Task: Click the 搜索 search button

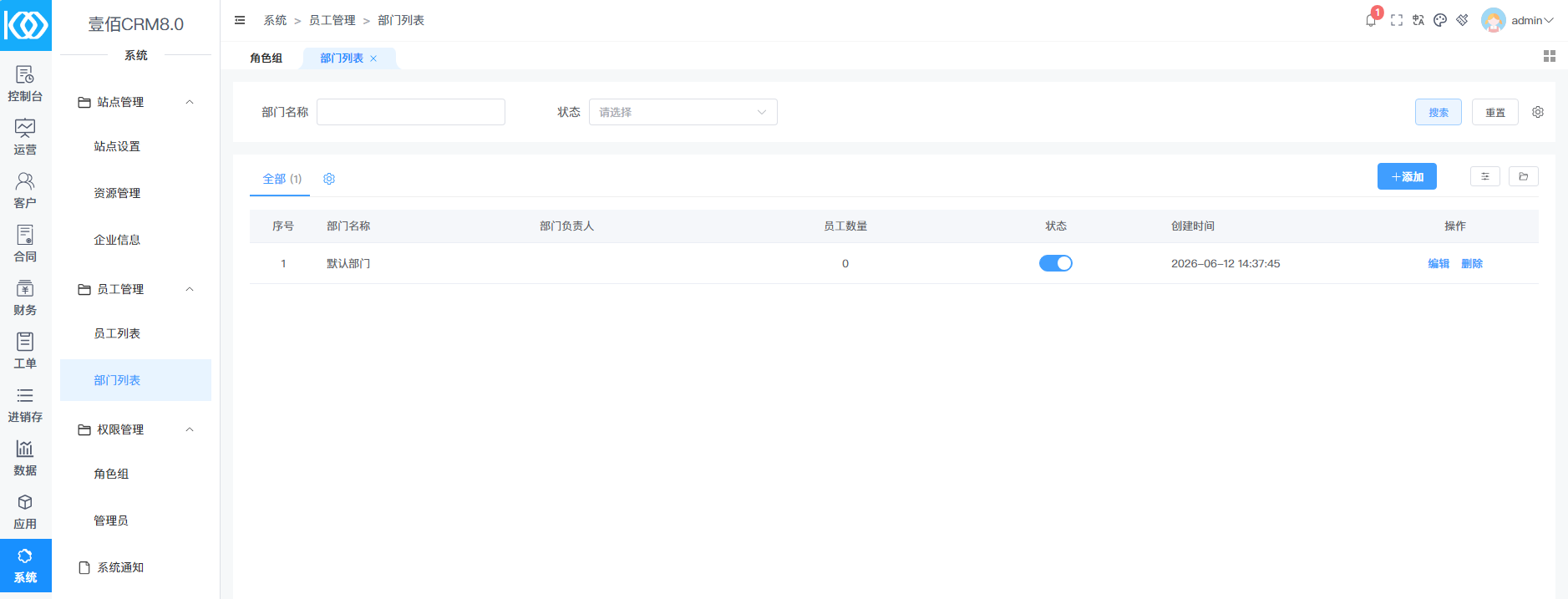Action: (x=1439, y=112)
